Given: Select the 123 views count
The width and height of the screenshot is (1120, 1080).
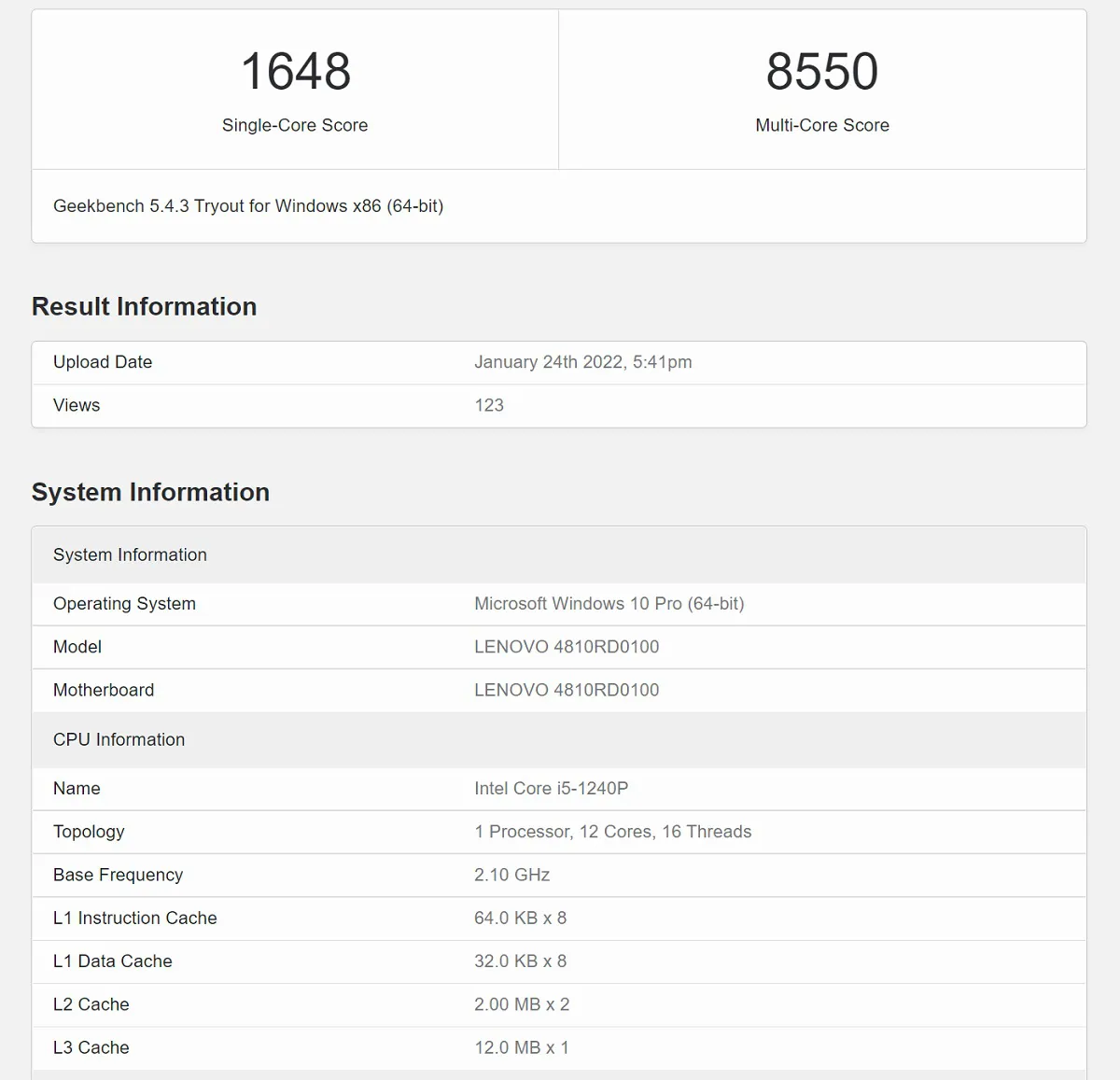Looking at the screenshot, I should (489, 405).
